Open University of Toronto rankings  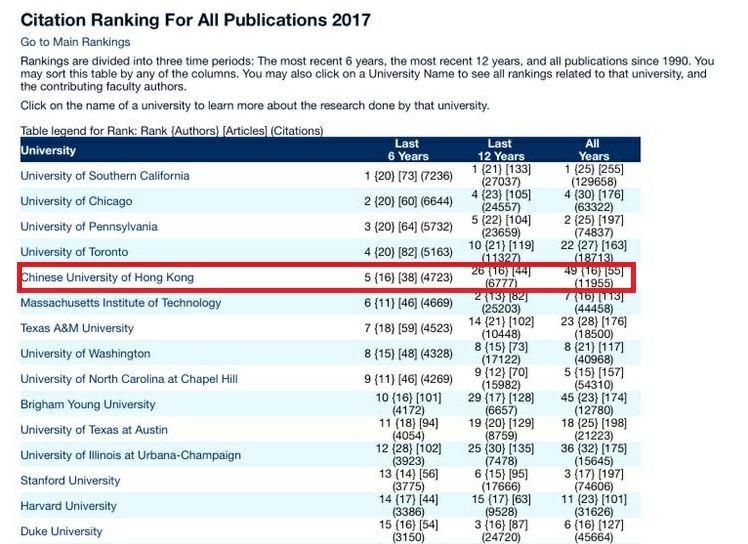click(74, 252)
